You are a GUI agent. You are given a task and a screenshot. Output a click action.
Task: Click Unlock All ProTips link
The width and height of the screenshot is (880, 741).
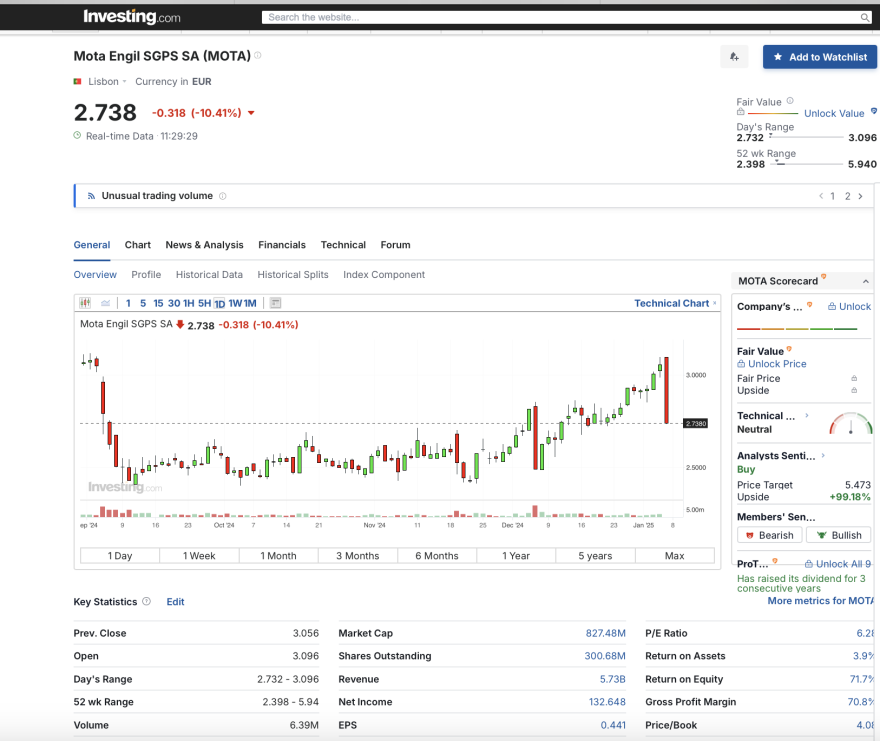coord(838,564)
